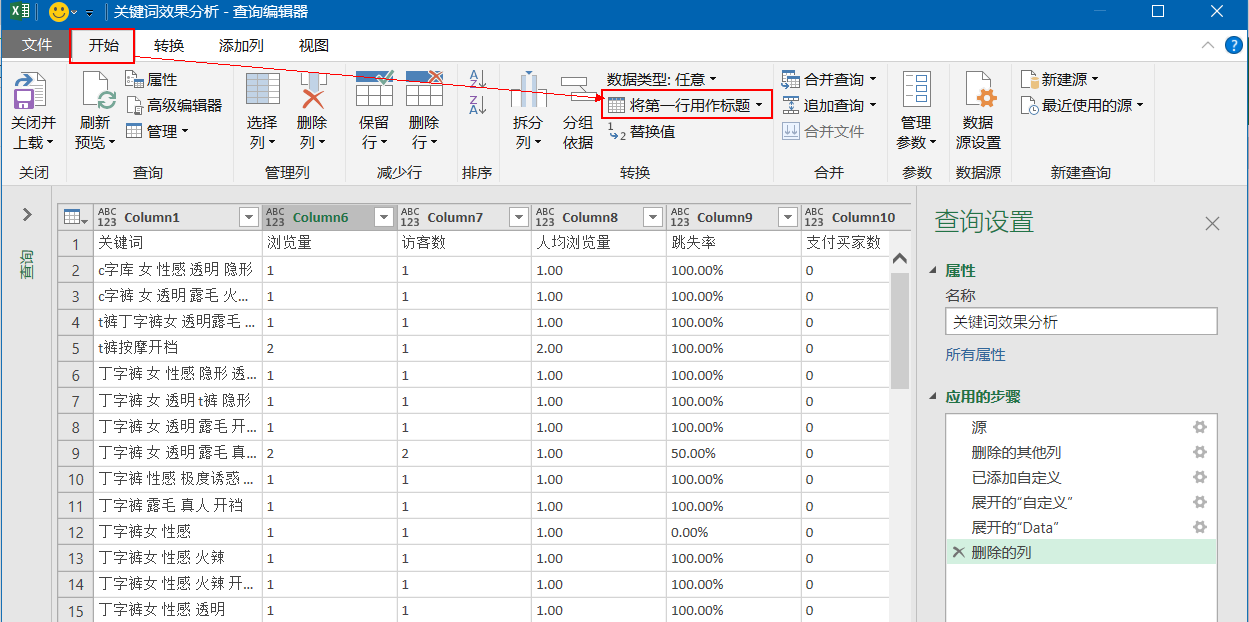Image resolution: width=1249 pixels, height=622 pixels.
Task: Open the New Source (新建源) dropdown
Action: [1059, 79]
